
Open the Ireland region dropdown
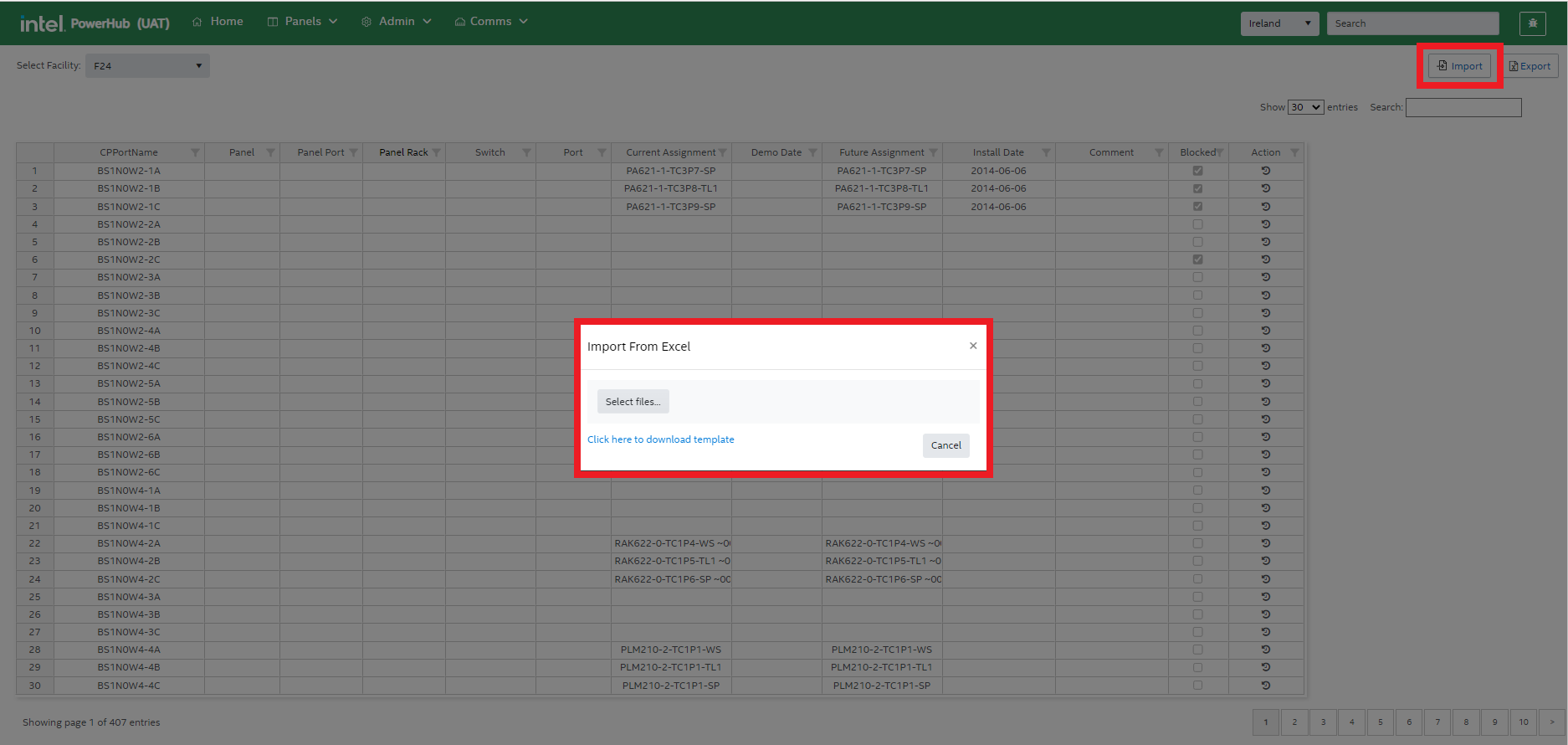[1278, 23]
